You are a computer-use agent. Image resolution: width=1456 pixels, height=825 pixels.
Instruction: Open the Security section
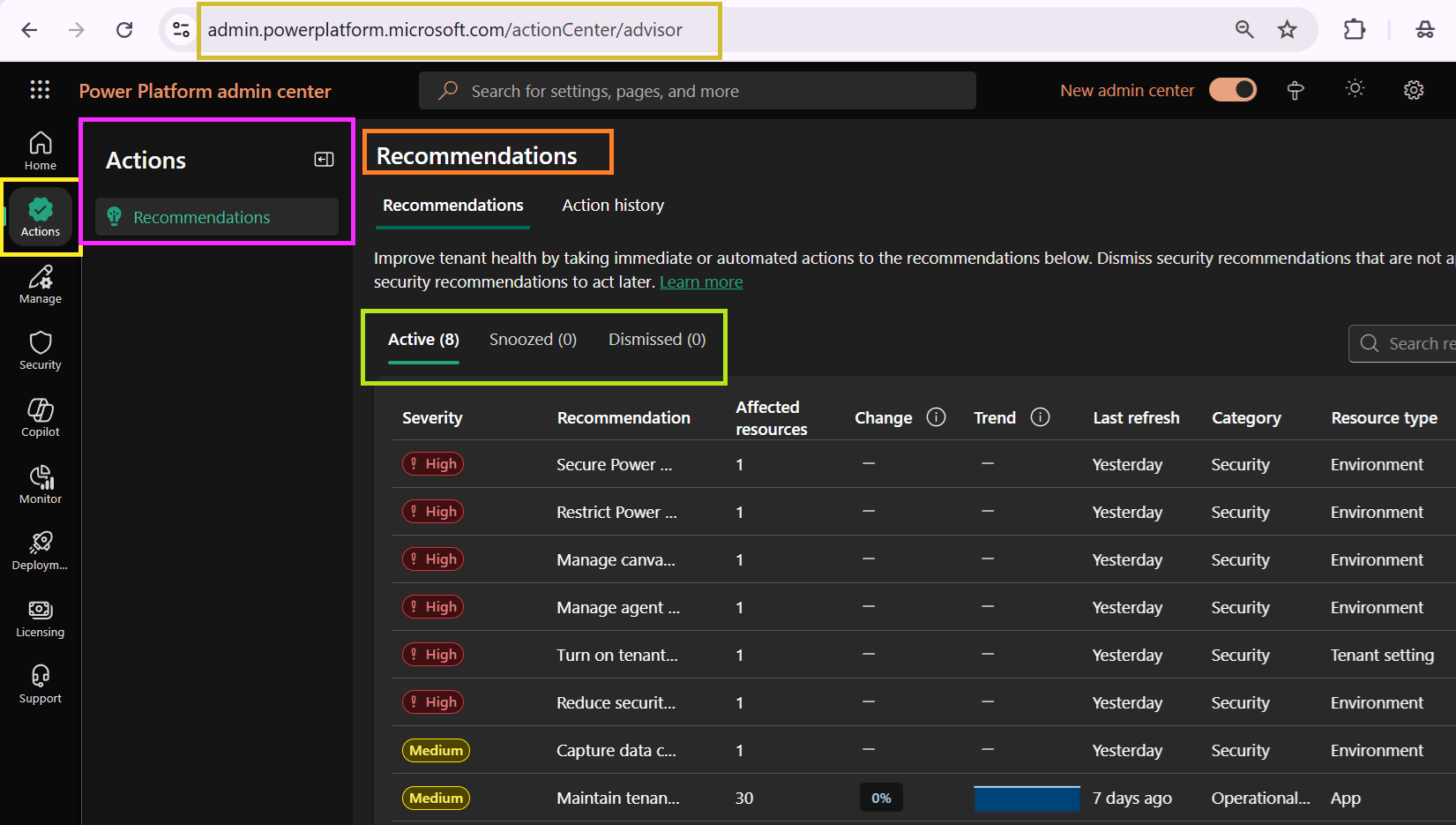pos(40,349)
